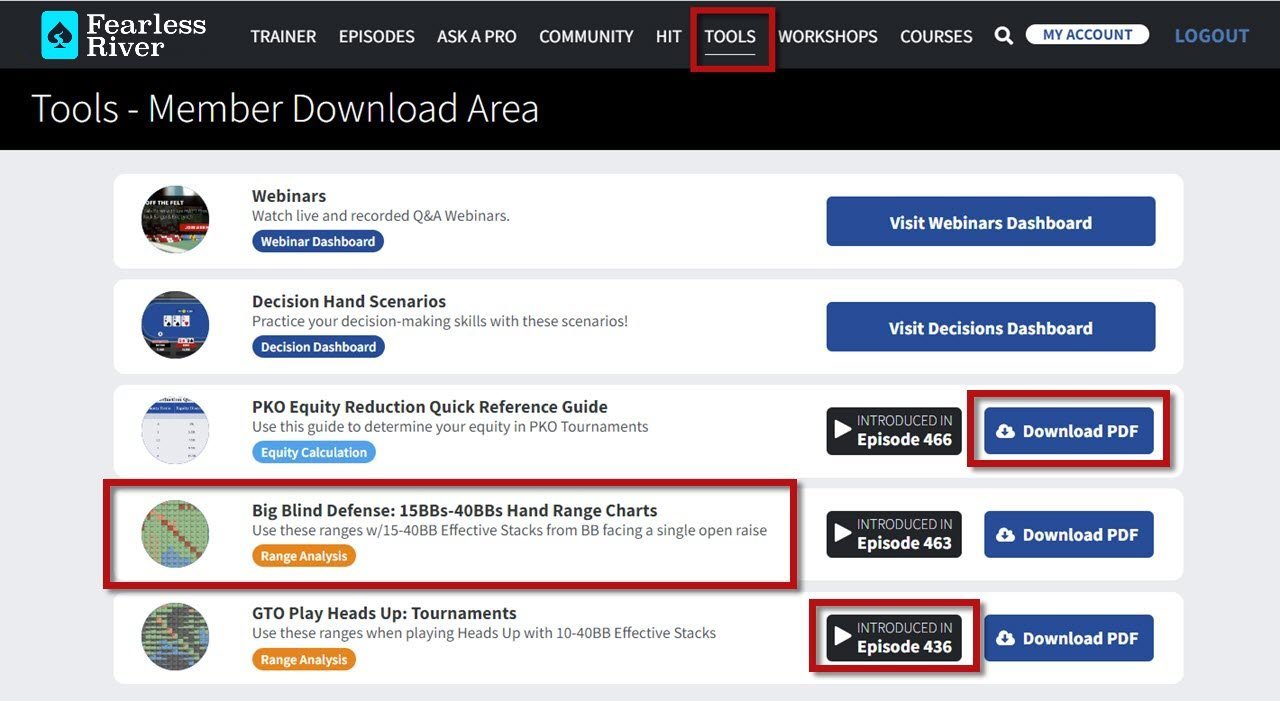Image resolution: width=1280 pixels, height=701 pixels.
Task: Click the play icon on Episode 466 badge
Action: coord(842,430)
